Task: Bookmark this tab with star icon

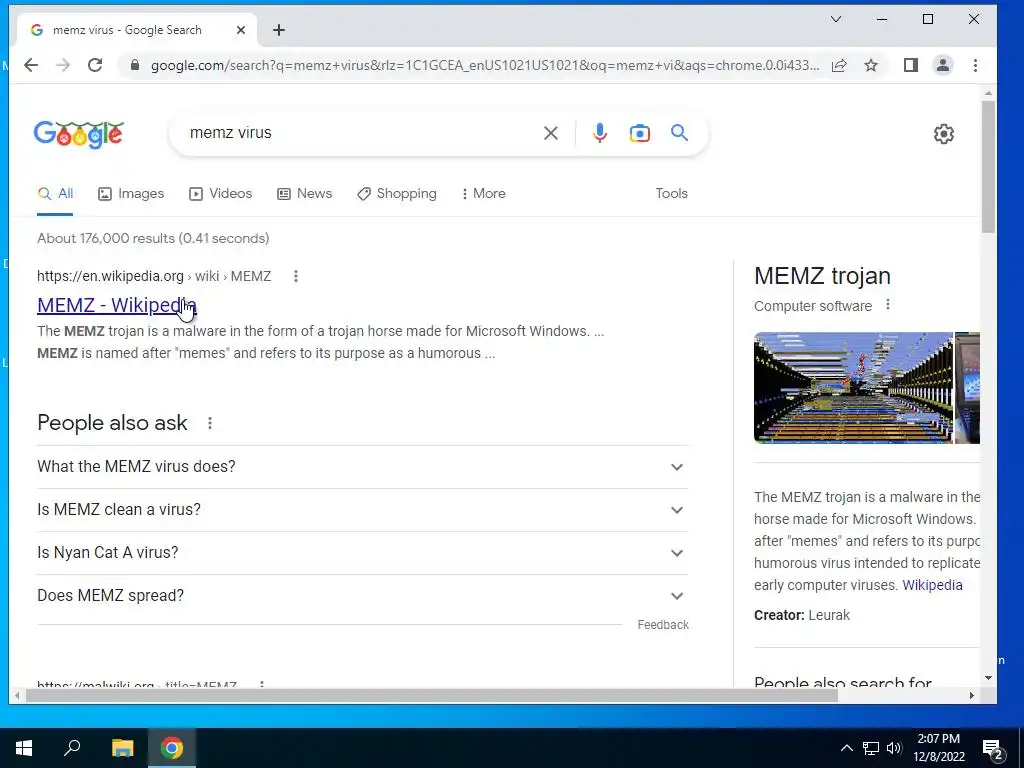Action: click(871, 65)
